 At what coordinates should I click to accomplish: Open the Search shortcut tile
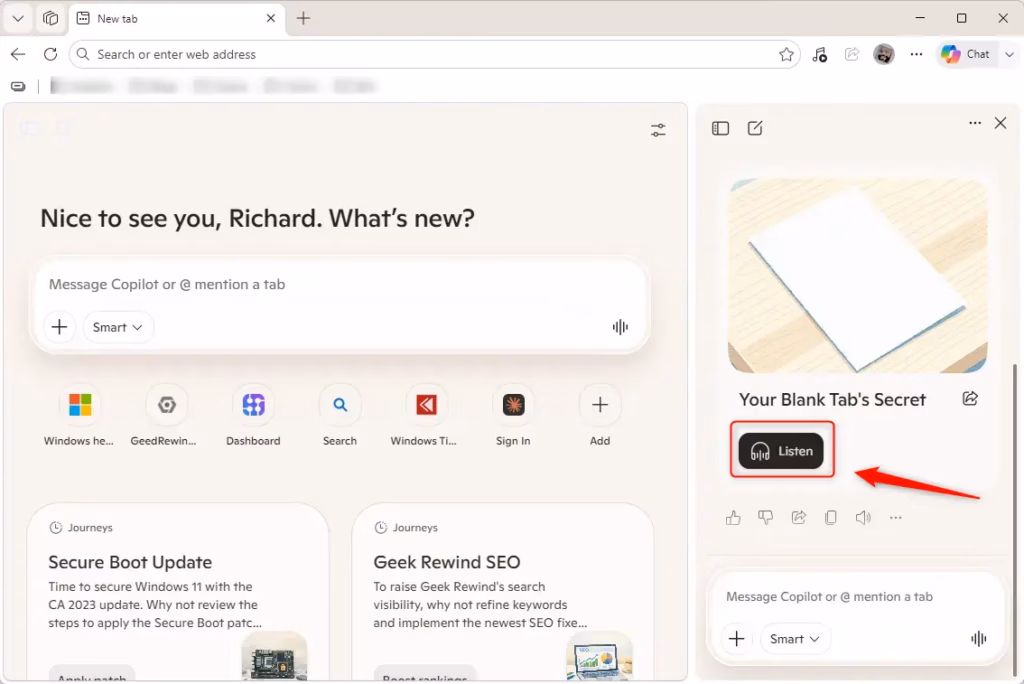340,416
